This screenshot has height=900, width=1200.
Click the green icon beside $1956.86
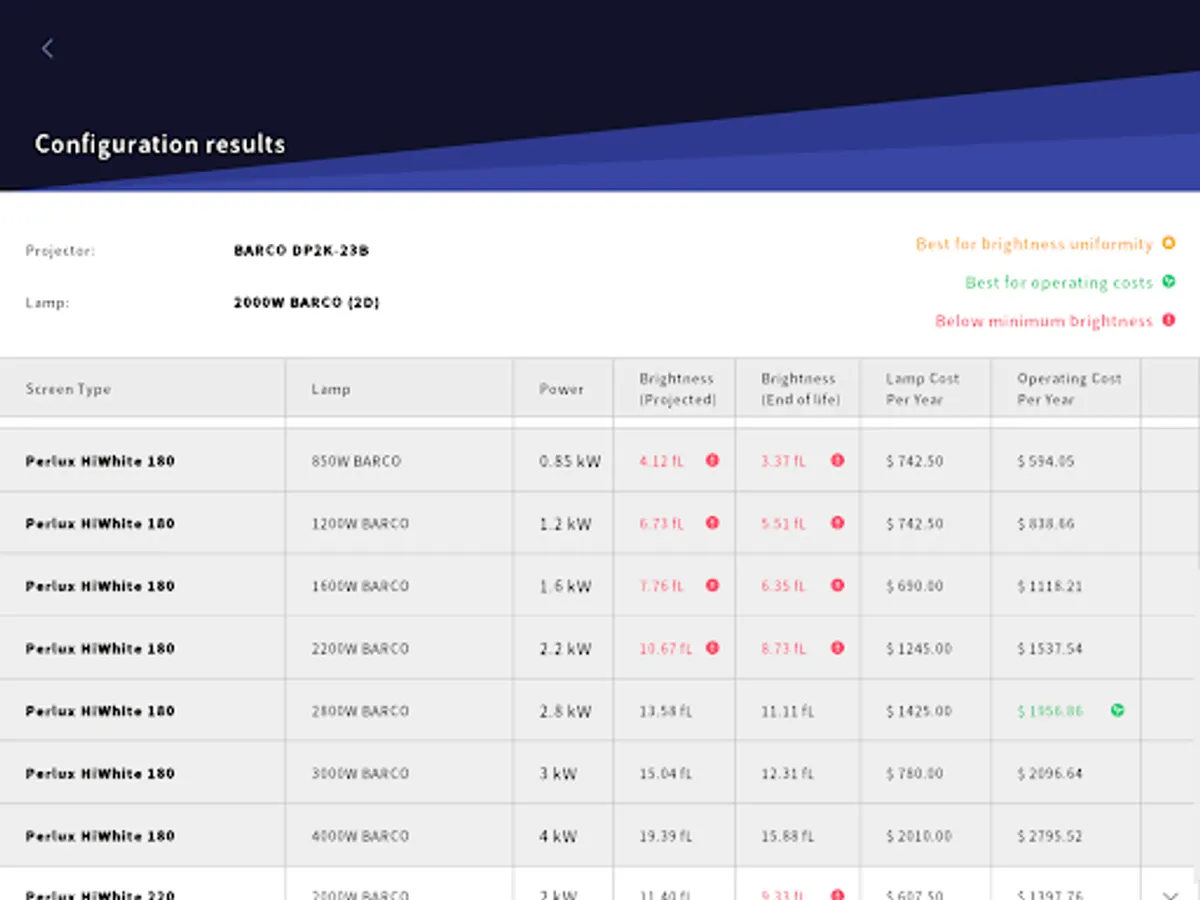pyautogui.click(x=1118, y=710)
